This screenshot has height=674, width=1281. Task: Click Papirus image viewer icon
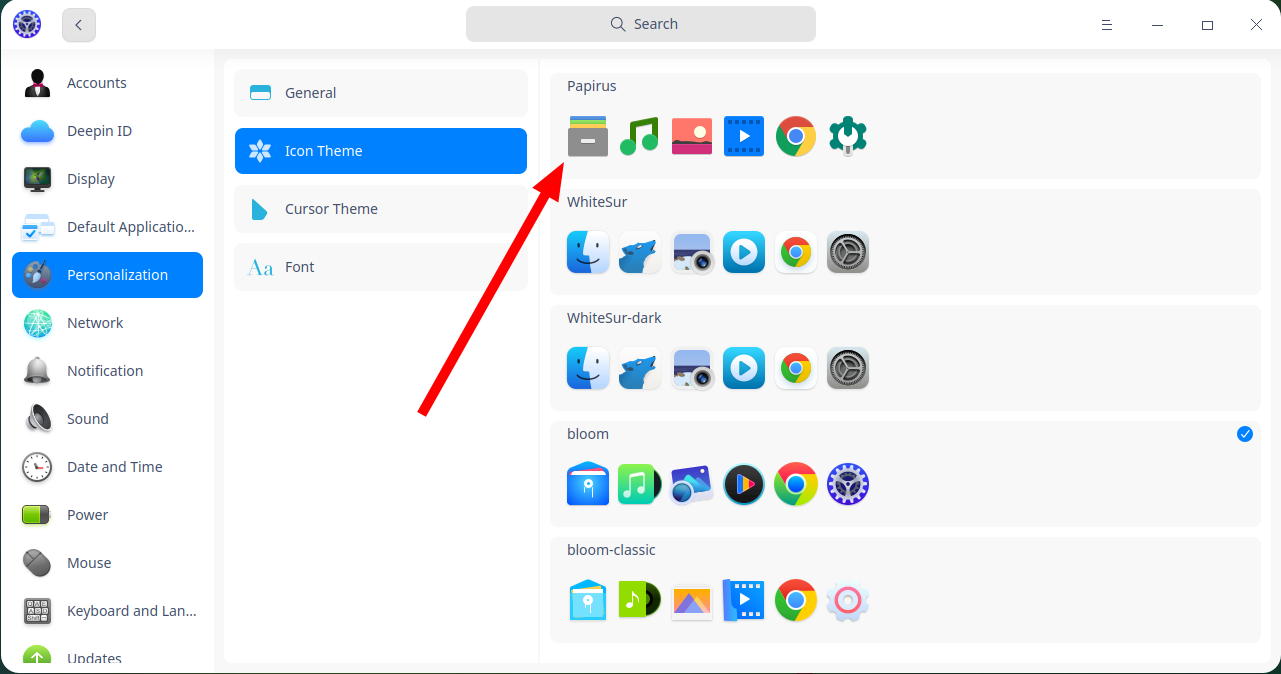point(692,136)
